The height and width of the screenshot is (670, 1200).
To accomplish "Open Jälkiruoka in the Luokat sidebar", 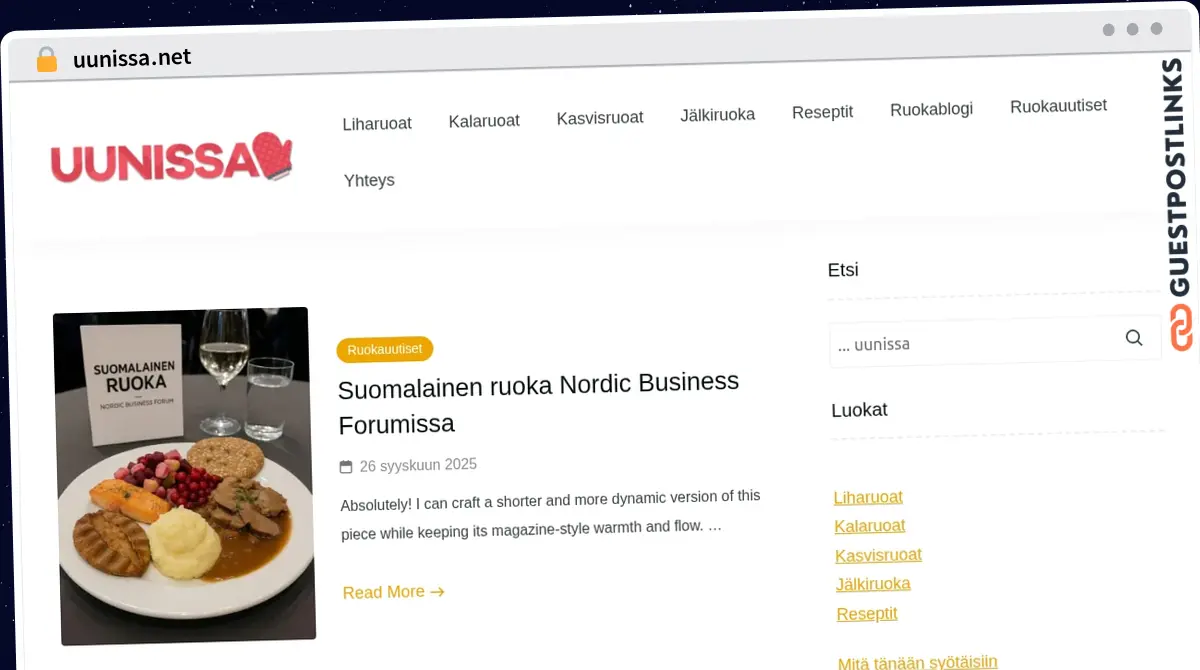I will [873, 584].
